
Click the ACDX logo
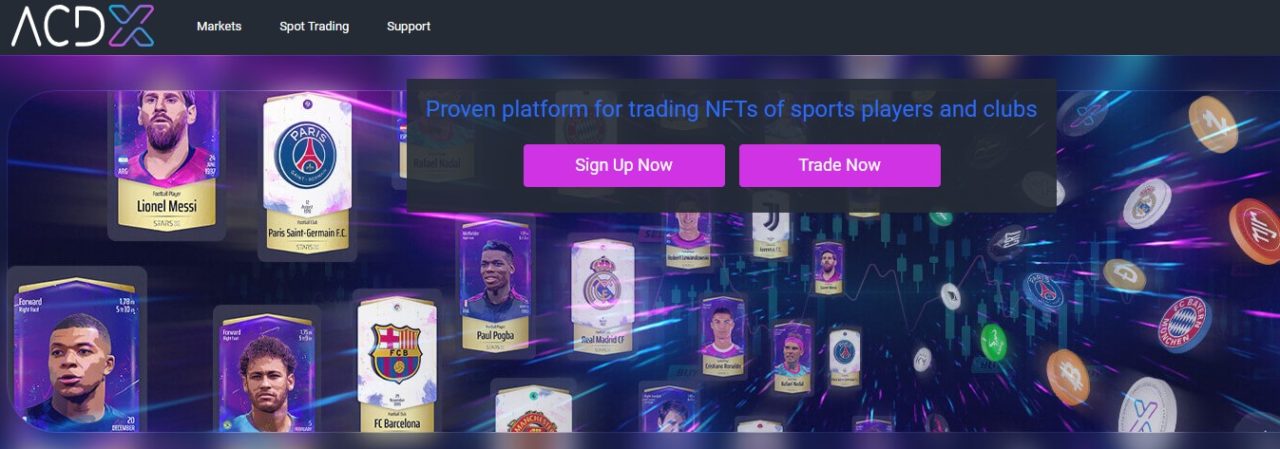(x=82, y=26)
